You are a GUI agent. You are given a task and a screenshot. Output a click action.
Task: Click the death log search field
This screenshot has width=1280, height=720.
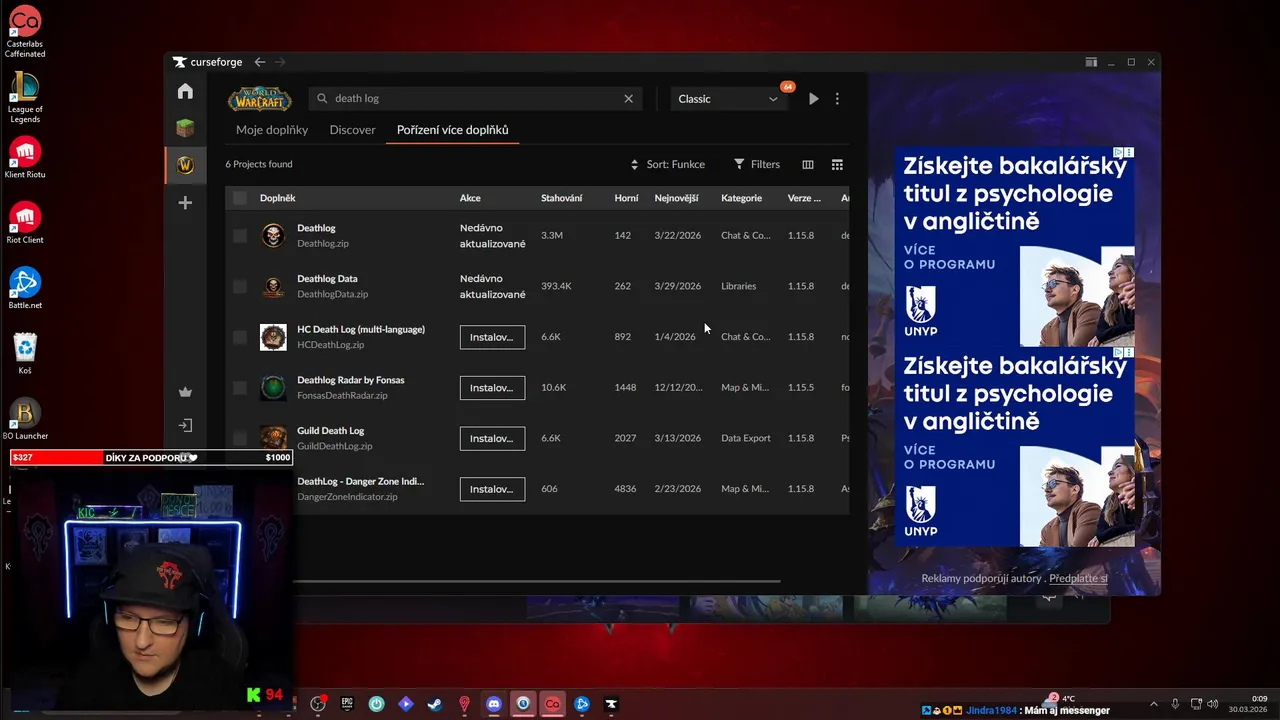[x=475, y=99]
